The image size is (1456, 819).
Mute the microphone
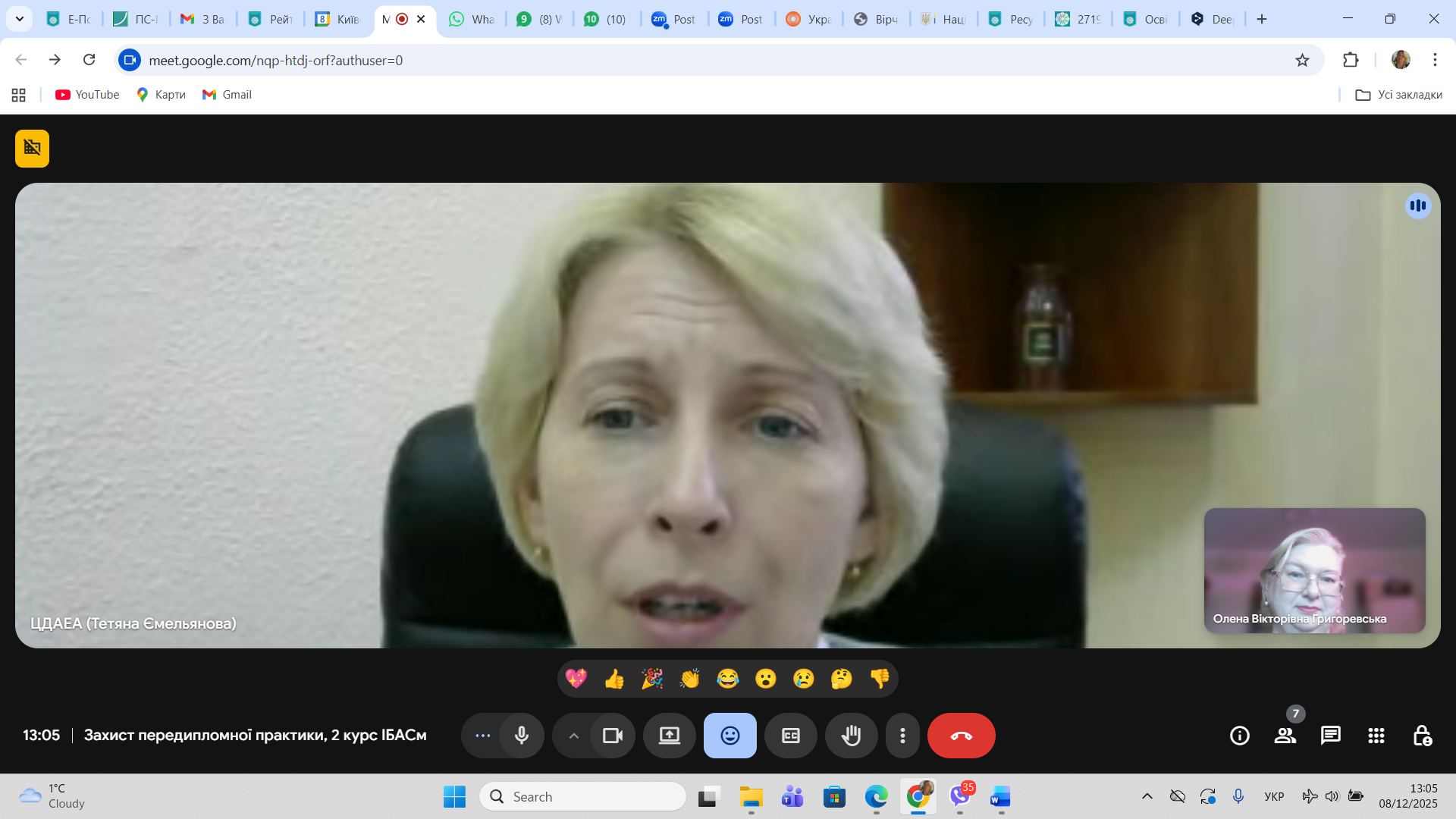coord(522,736)
